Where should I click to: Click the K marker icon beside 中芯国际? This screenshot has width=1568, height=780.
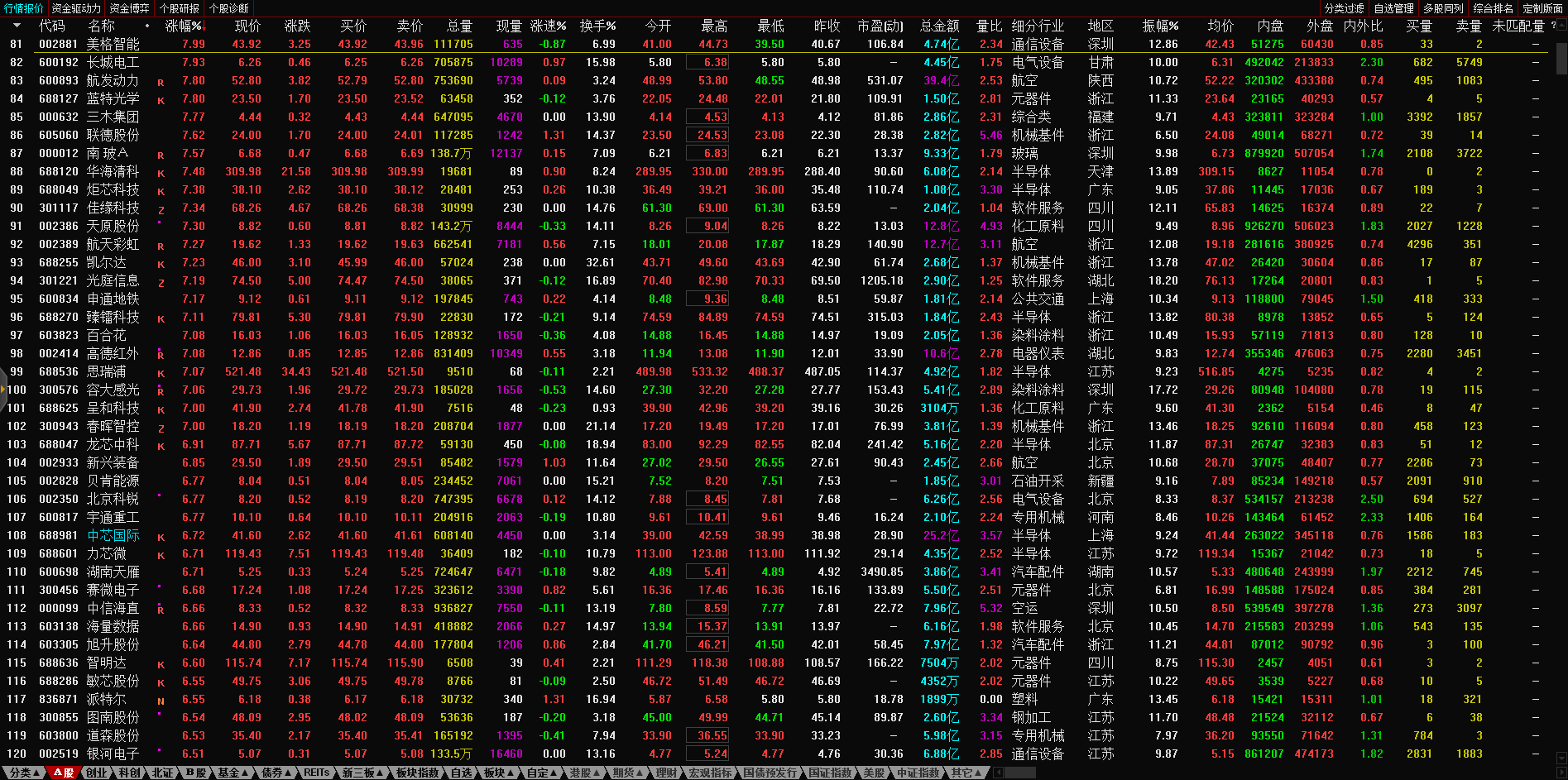point(161,537)
